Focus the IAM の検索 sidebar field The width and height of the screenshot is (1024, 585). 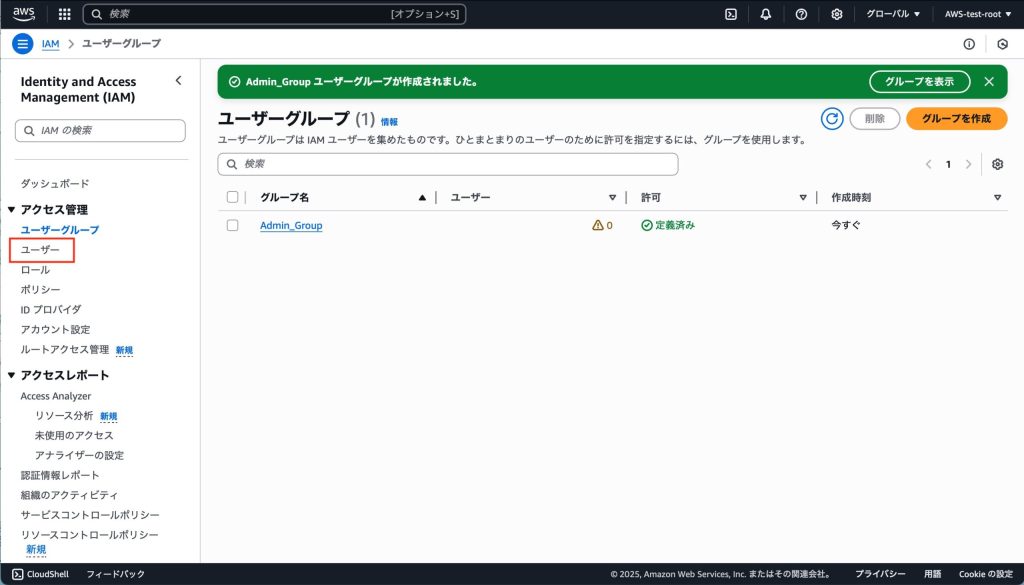(100, 131)
